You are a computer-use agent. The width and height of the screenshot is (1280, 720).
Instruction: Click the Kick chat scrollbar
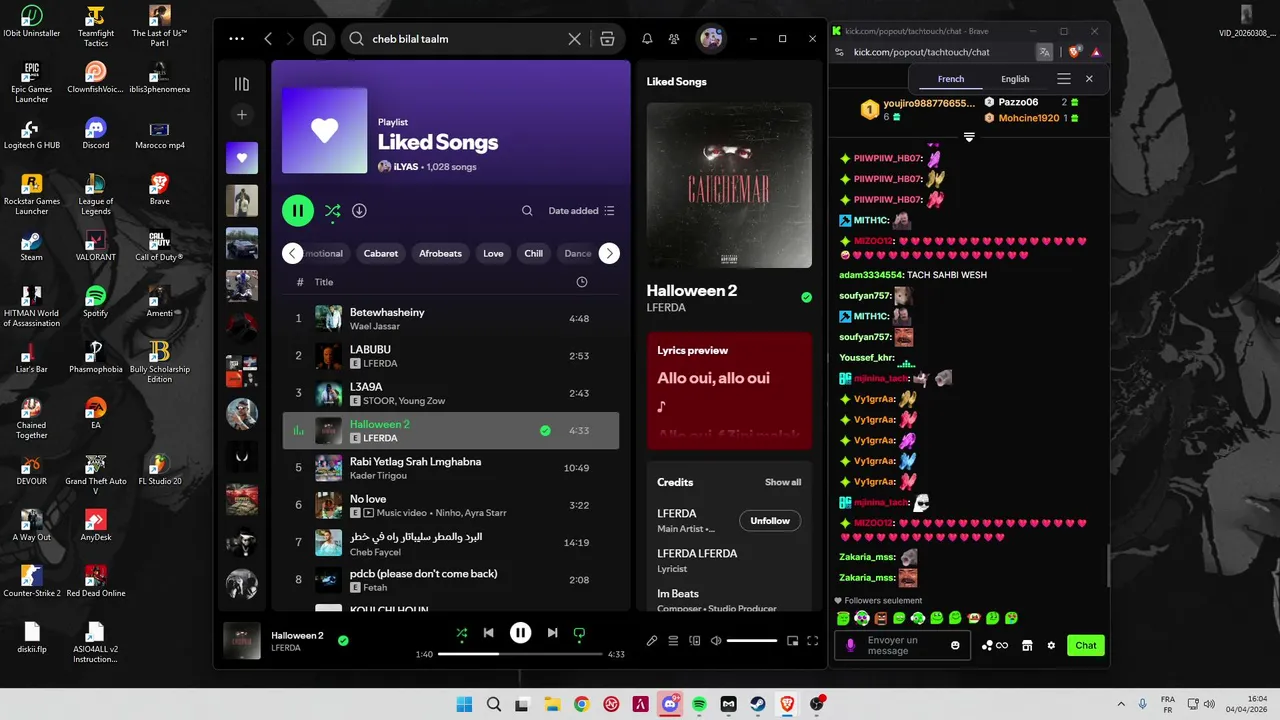click(1106, 566)
